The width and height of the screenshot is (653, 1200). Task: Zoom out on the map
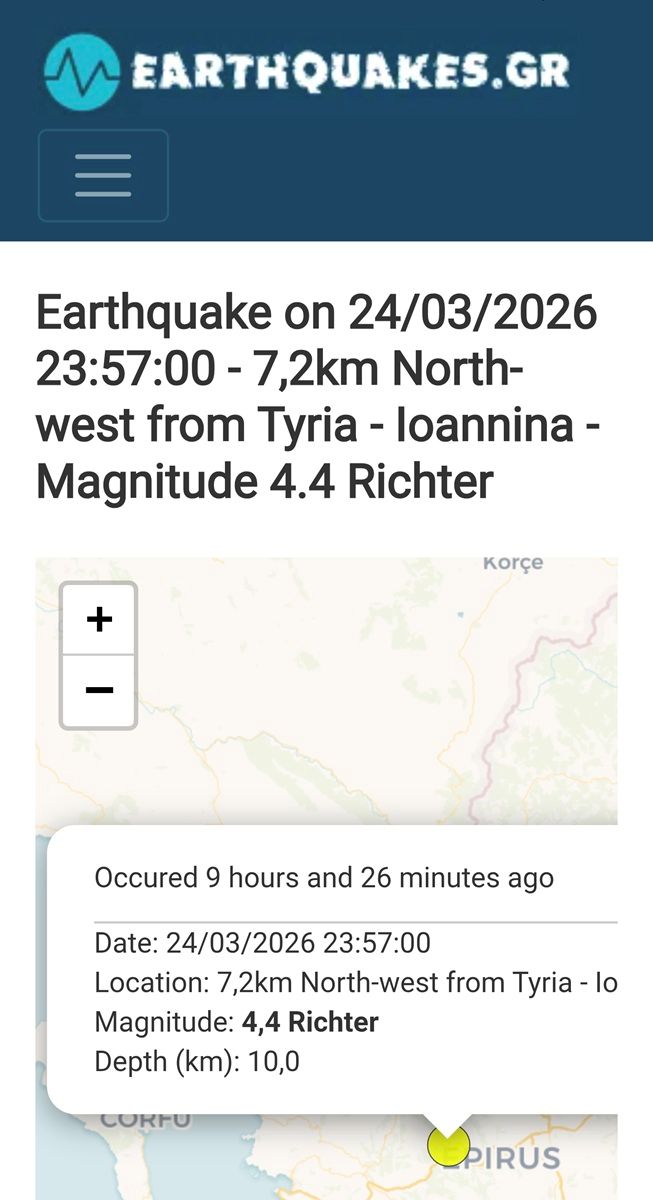(99, 691)
